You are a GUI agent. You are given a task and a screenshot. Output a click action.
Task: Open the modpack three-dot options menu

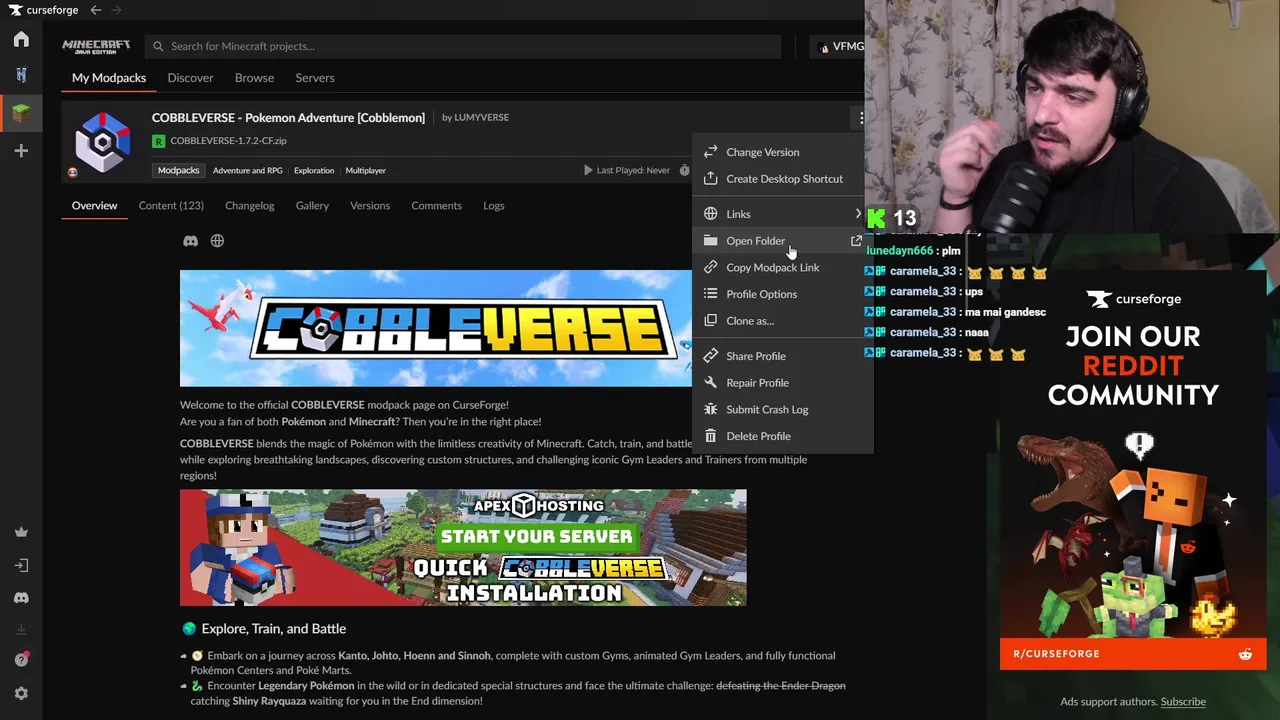pos(861,118)
